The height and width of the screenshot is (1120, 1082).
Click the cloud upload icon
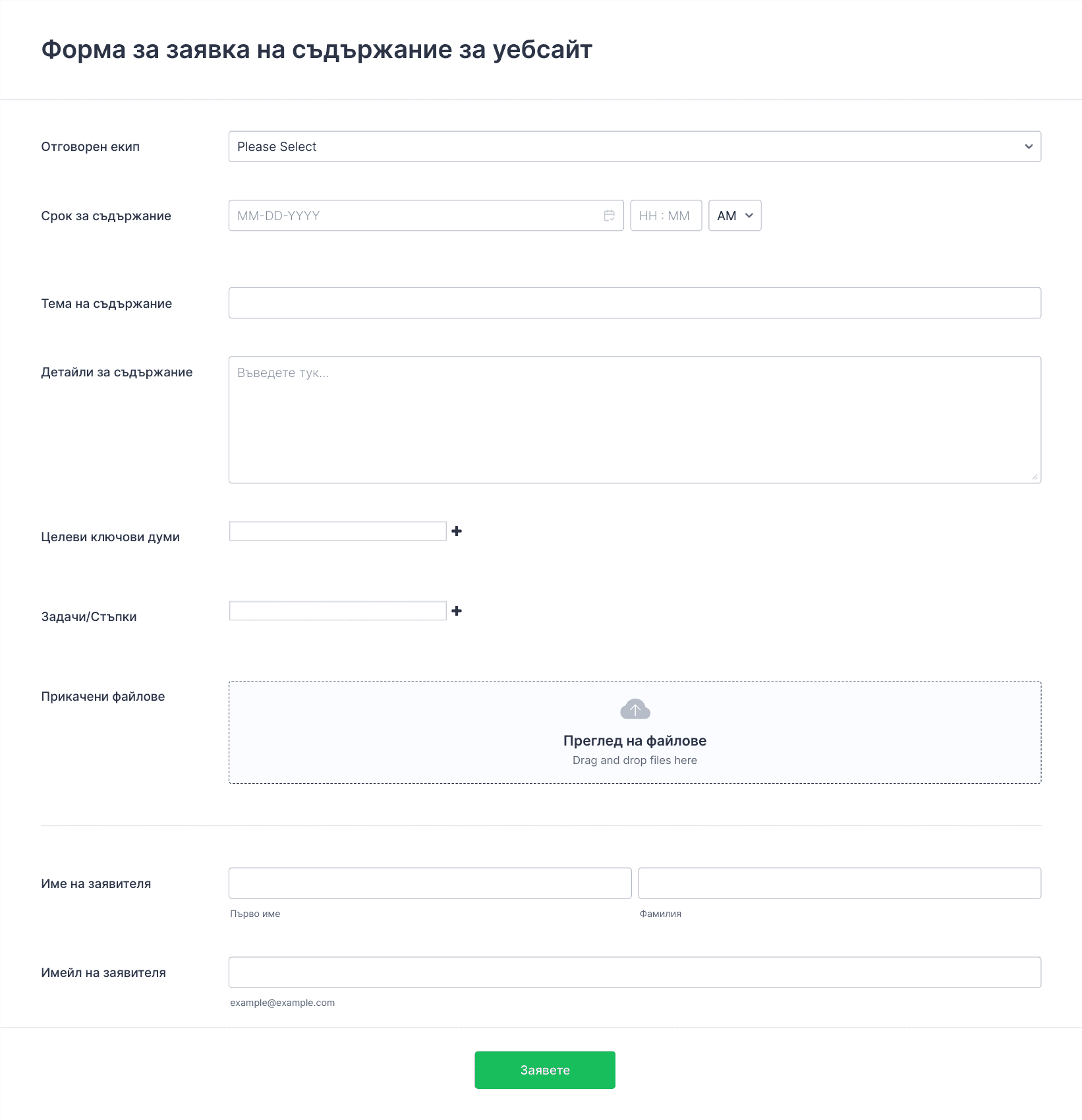[635, 709]
